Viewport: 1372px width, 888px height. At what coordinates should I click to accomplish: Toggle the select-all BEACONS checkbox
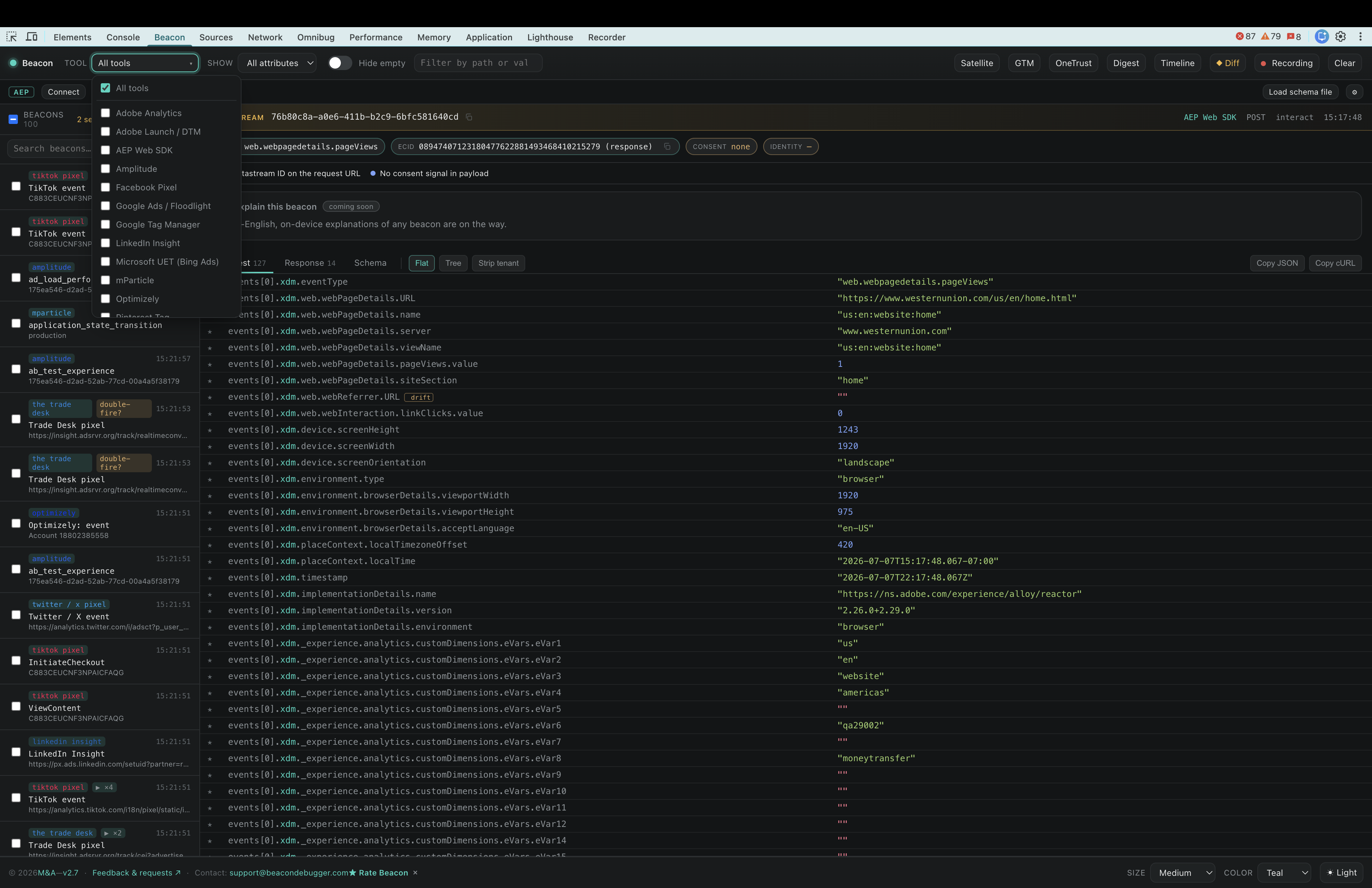(13, 119)
